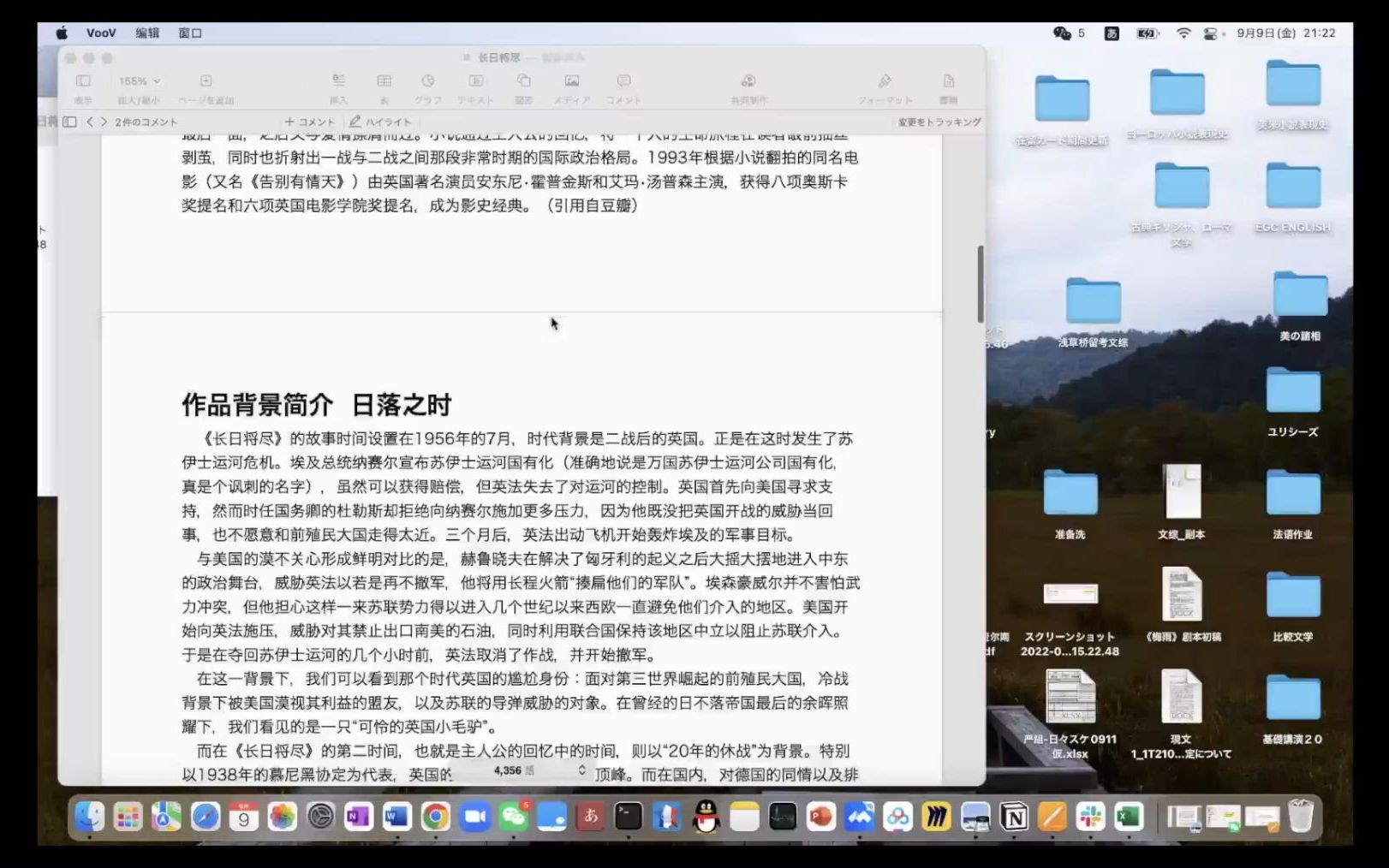Viewport: 1389px width, 868px height.
Task: Open Terminal from the Dock
Action: pyautogui.click(x=629, y=817)
